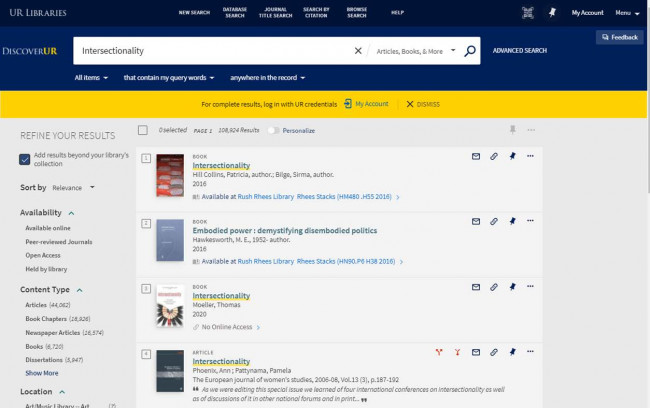
Task: Click the Advanced Search link
Action: coord(519,50)
